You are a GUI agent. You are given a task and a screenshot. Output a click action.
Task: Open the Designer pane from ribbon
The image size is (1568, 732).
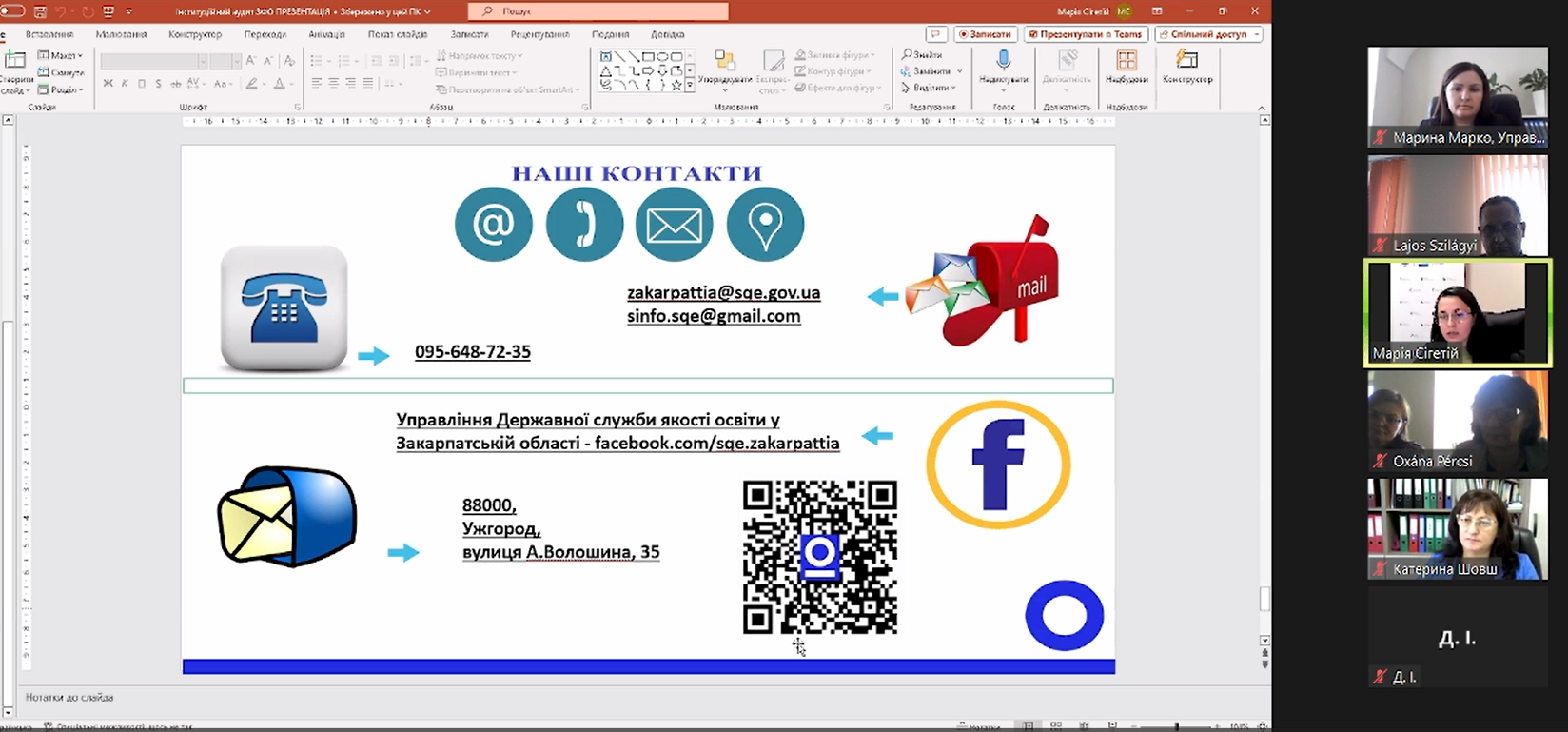pos(1186,67)
